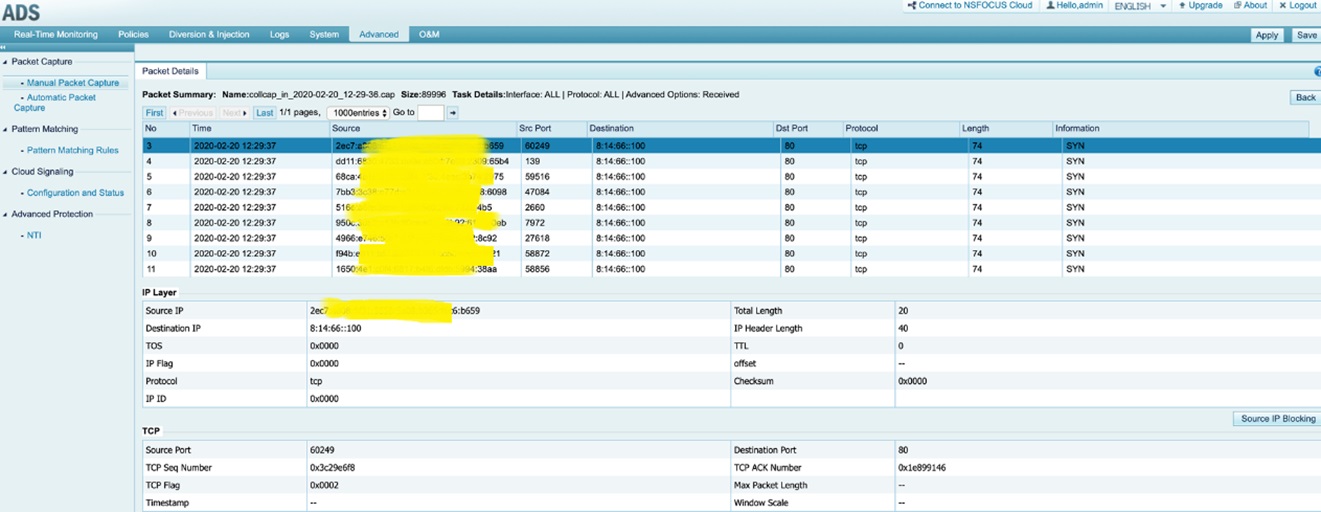
Task: Click the Connect to NSFOCUS Cloud icon
Action: click(x=912, y=5)
